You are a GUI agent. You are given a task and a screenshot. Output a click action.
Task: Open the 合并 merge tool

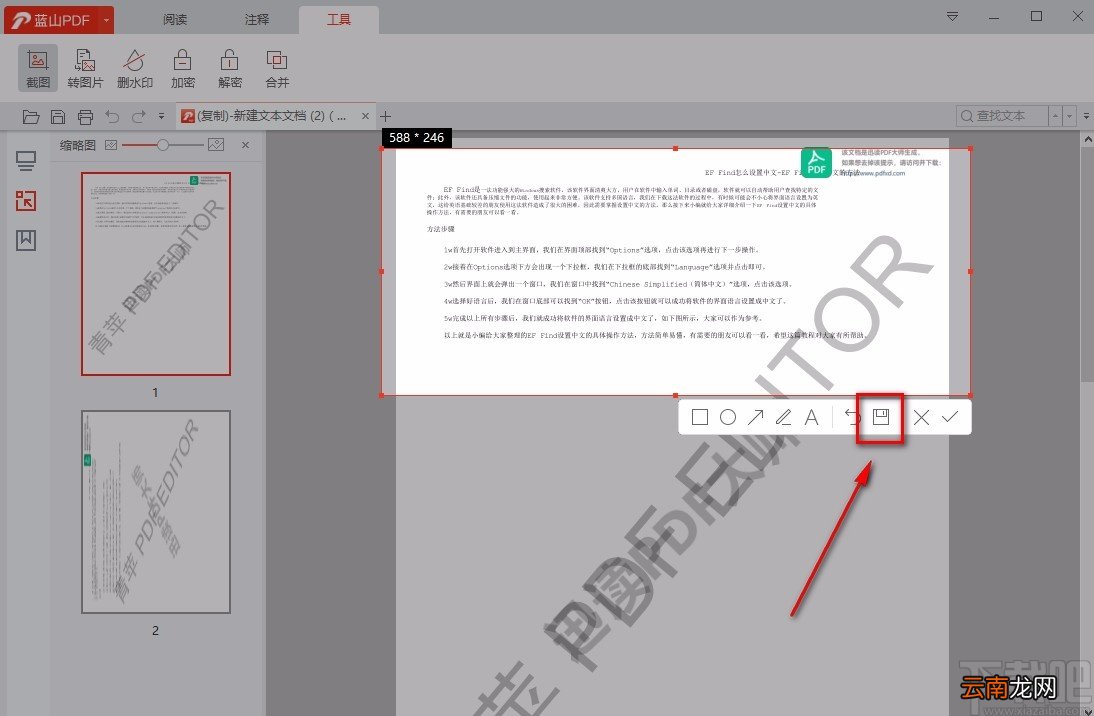click(277, 68)
